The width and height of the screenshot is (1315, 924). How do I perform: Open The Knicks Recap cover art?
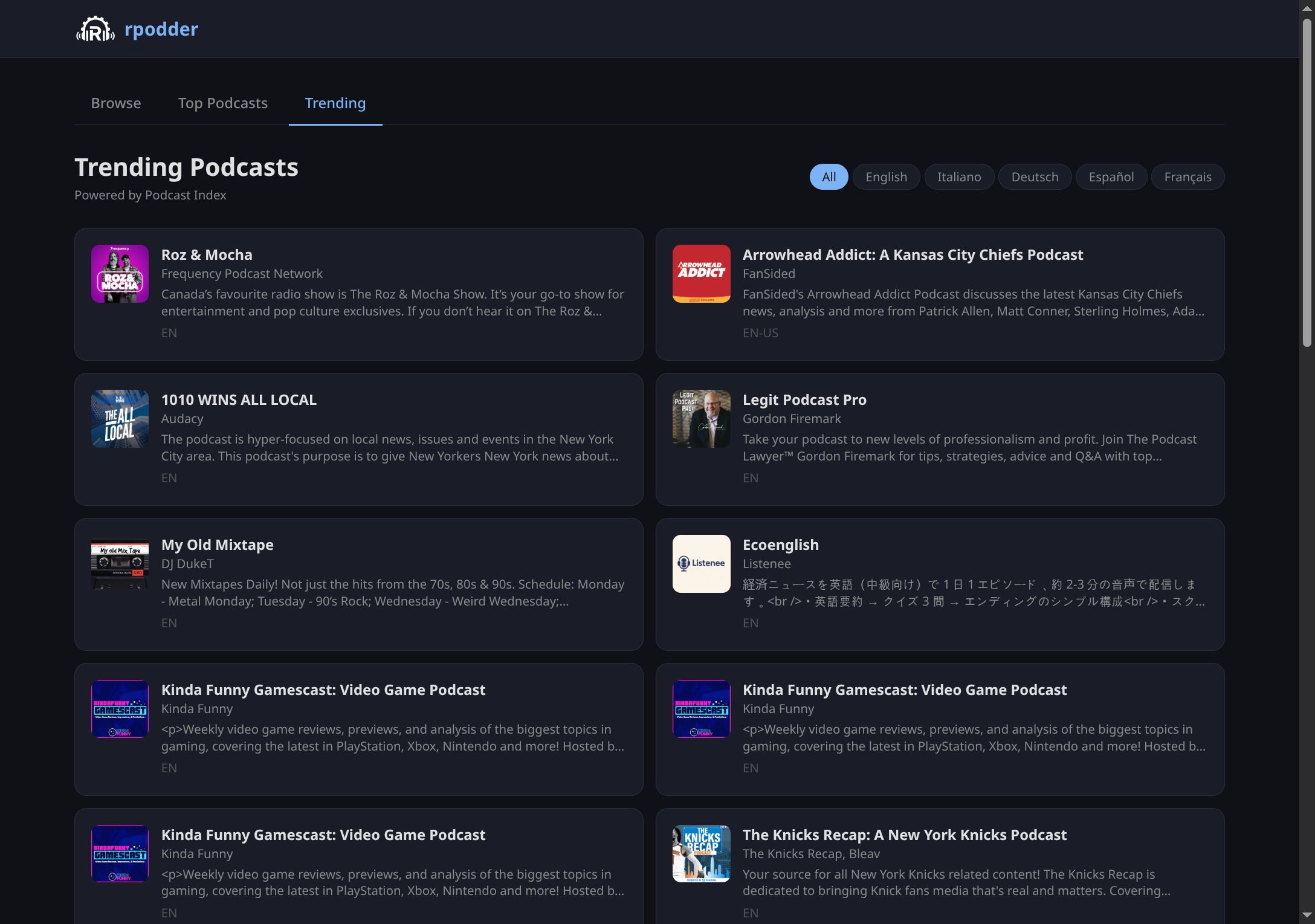(700, 853)
